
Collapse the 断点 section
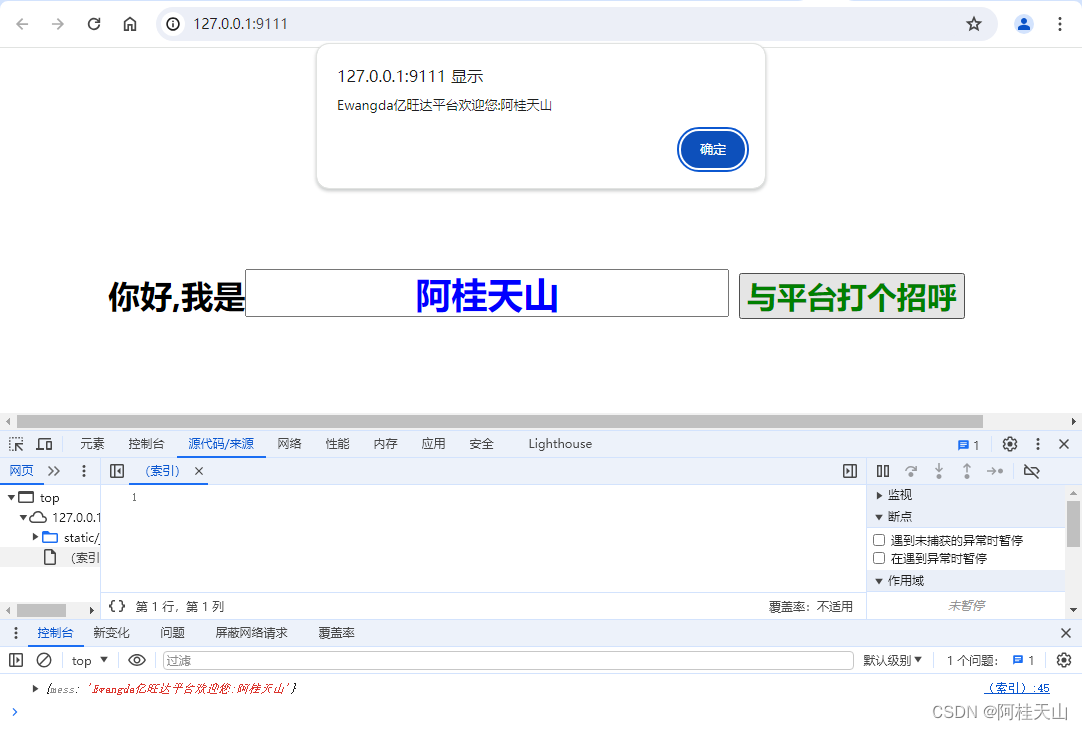879,516
